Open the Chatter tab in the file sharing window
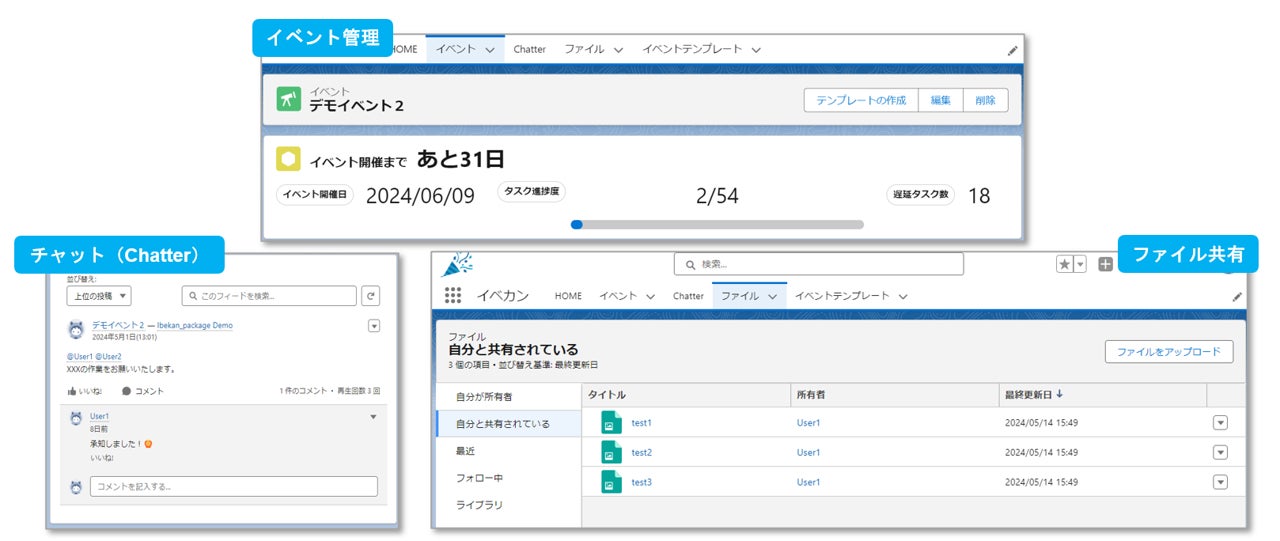The height and width of the screenshot is (541, 1280). pos(688,296)
